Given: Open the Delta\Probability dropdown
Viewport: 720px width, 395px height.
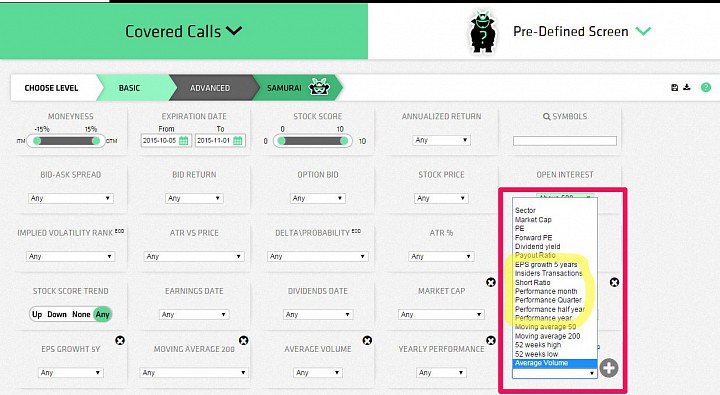Looking at the screenshot, I should point(318,256).
